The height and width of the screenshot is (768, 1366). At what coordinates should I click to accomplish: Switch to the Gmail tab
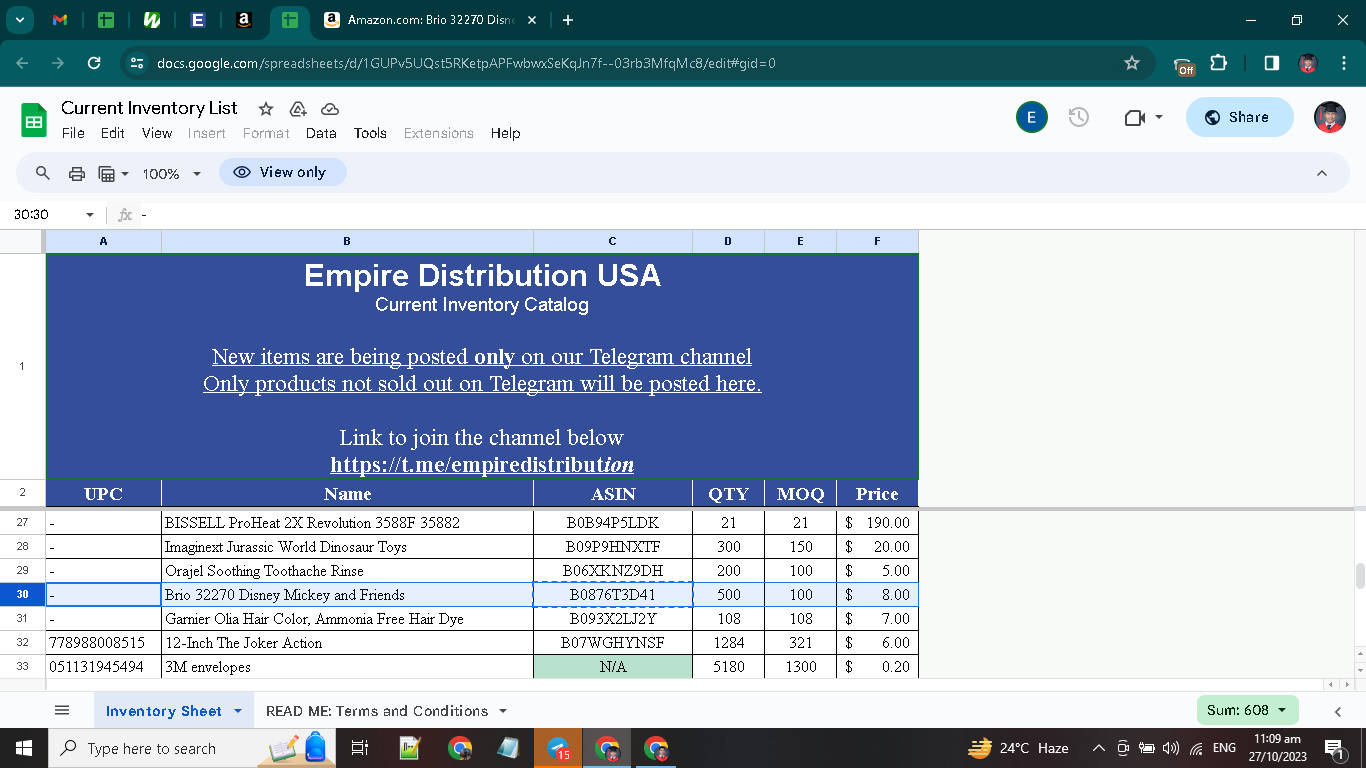point(59,20)
